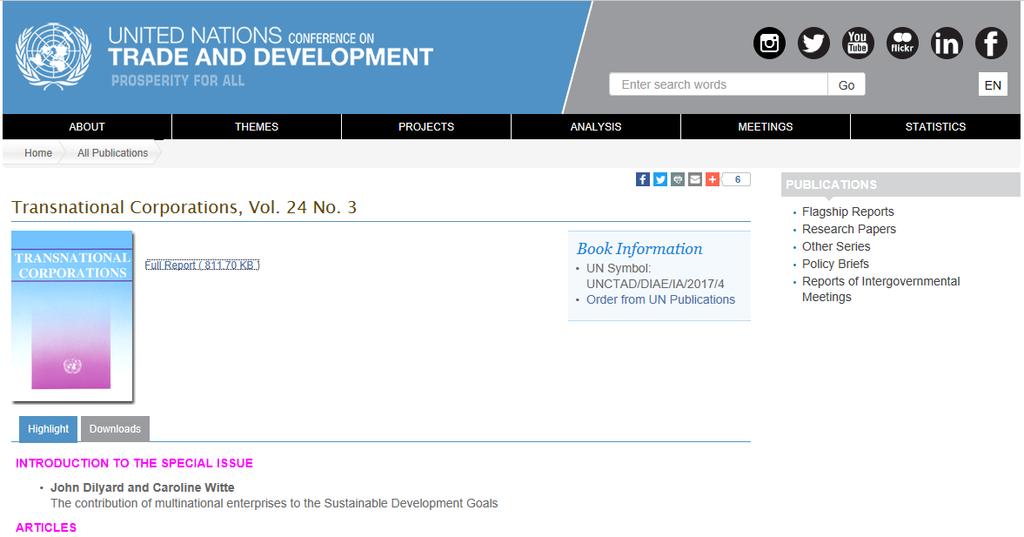Click Order from UN Publications link
The image size is (1024, 537).
pyautogui.click(x=660, y=299)
